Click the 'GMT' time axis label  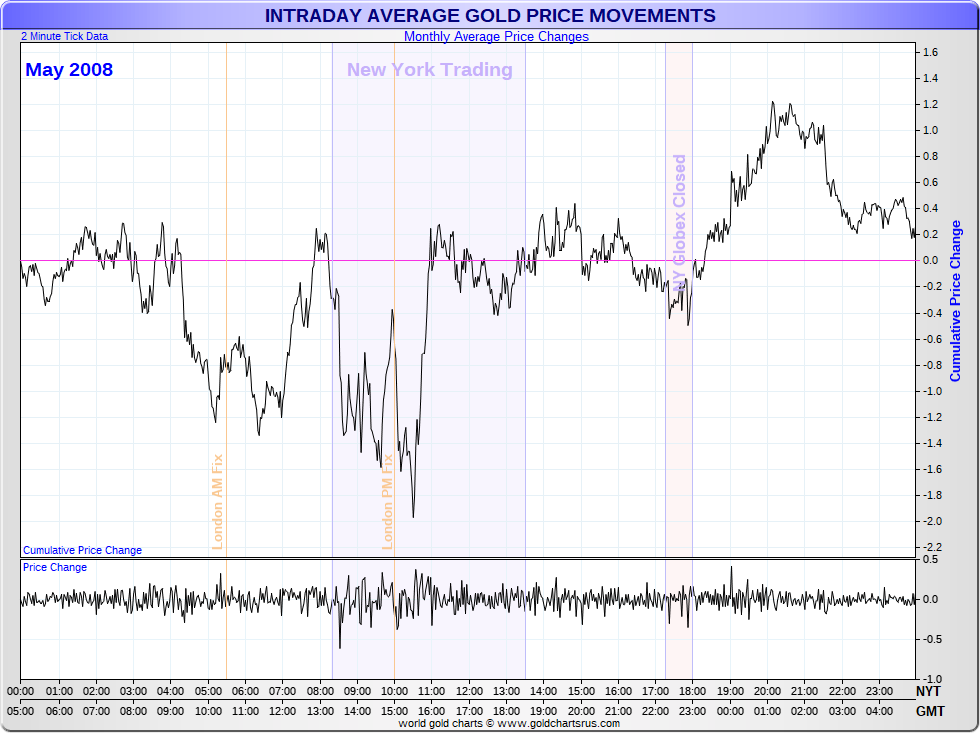pyautogui.click(x=931, y=711)
